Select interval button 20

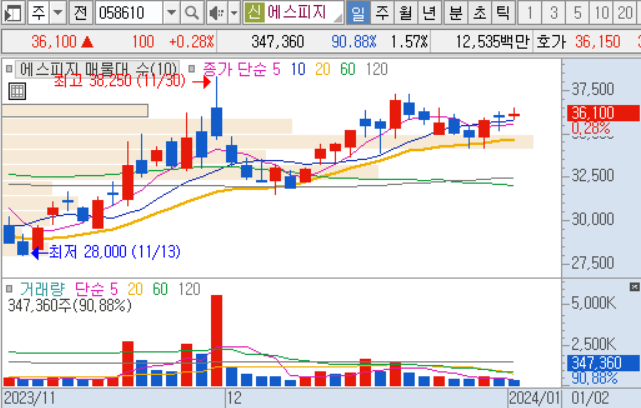point(625,13)
